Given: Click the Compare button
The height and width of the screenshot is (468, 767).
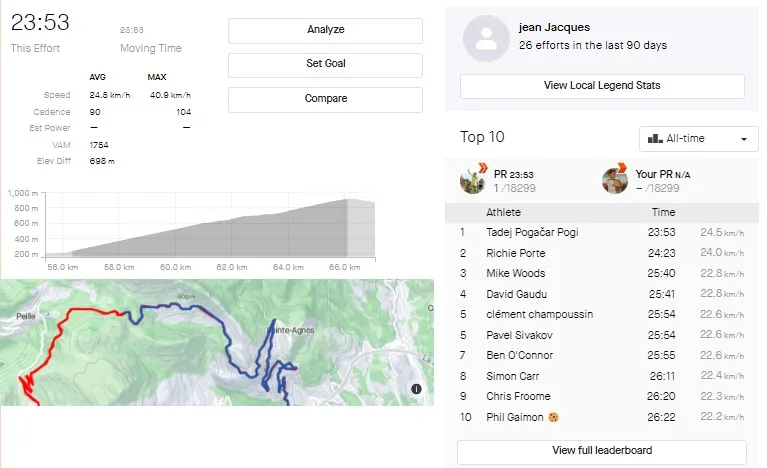Looking at the screenshot, I should (x=325, y=99).
